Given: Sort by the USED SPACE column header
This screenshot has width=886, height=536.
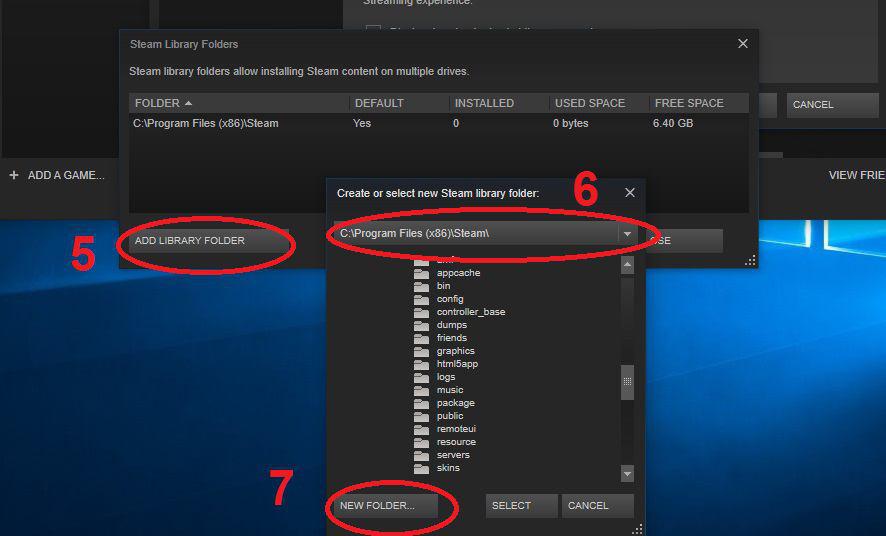Looking at the screenshot, I should point(589,103).
